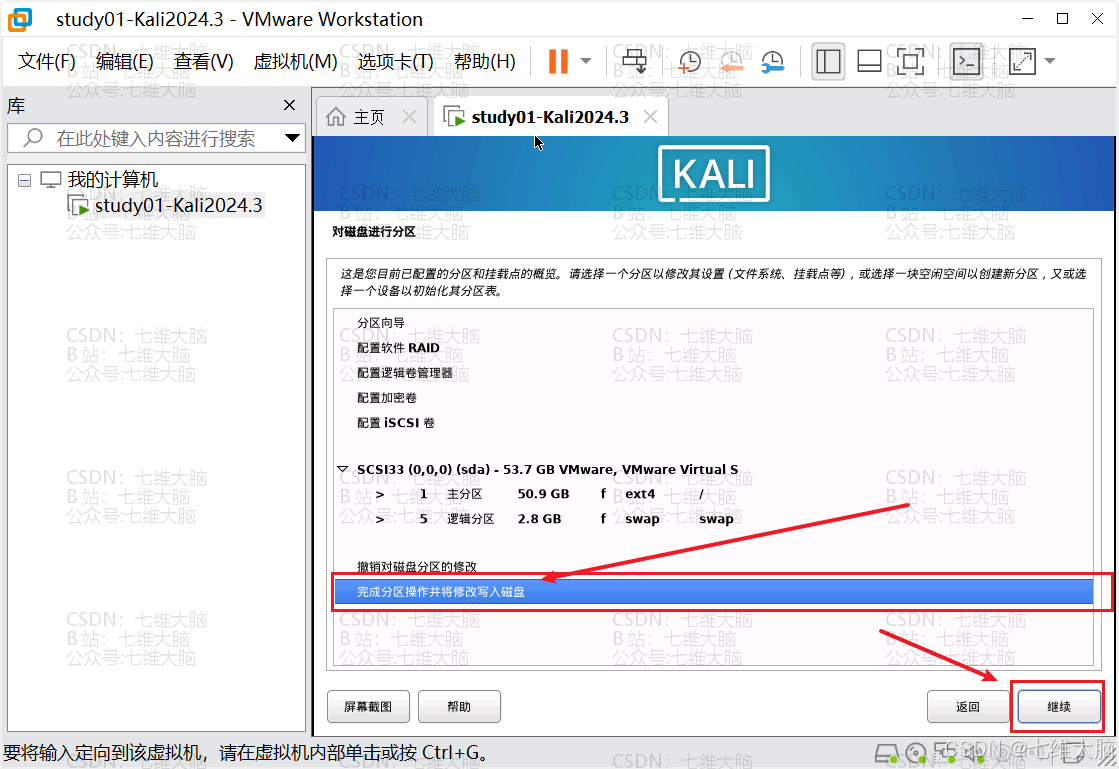Close the study01-Kali2024.3 tab
Viewport: 1119px width, 769px height.
click(x=650, y=116)
